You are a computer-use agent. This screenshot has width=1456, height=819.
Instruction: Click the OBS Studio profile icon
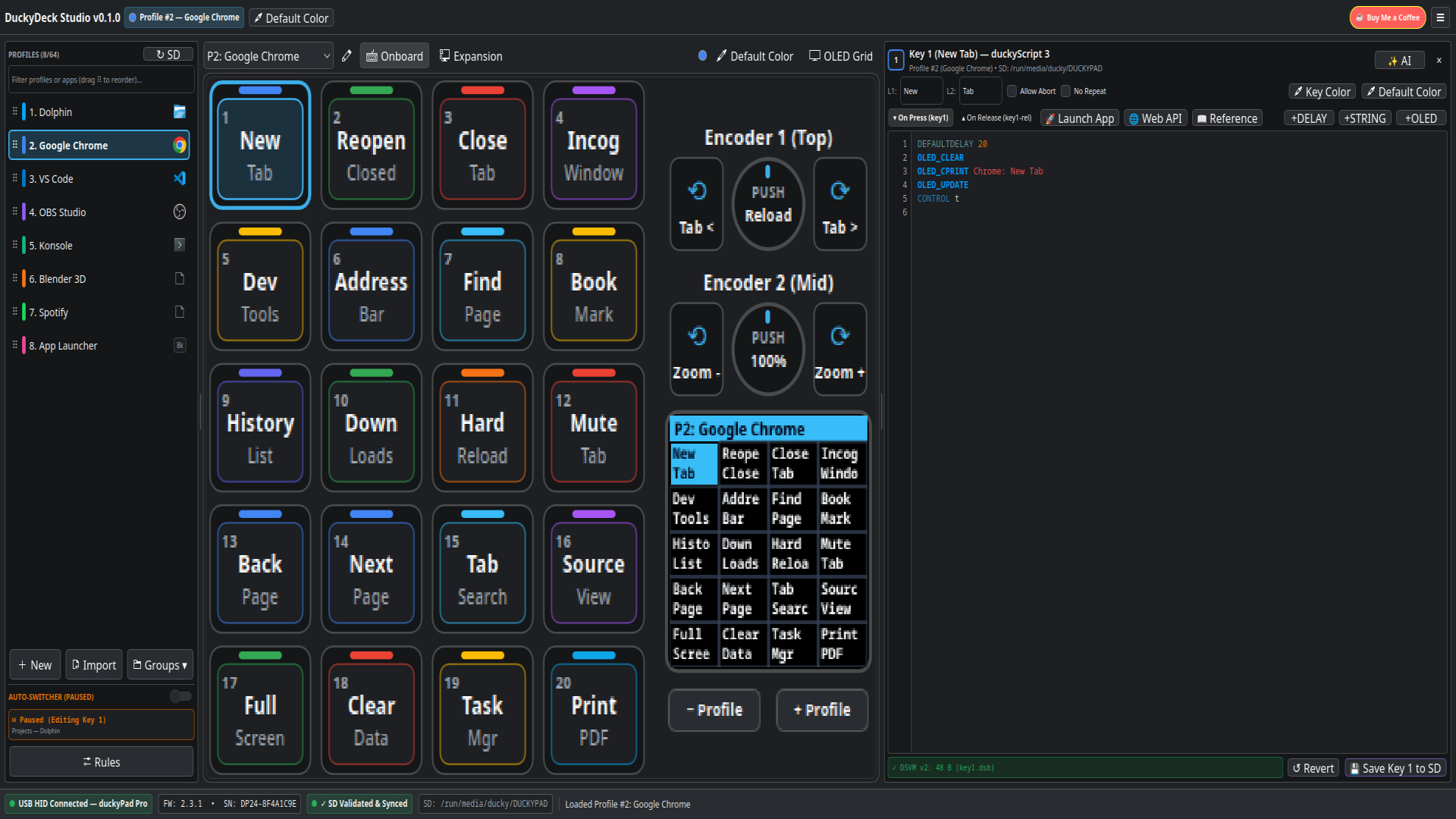180,212
